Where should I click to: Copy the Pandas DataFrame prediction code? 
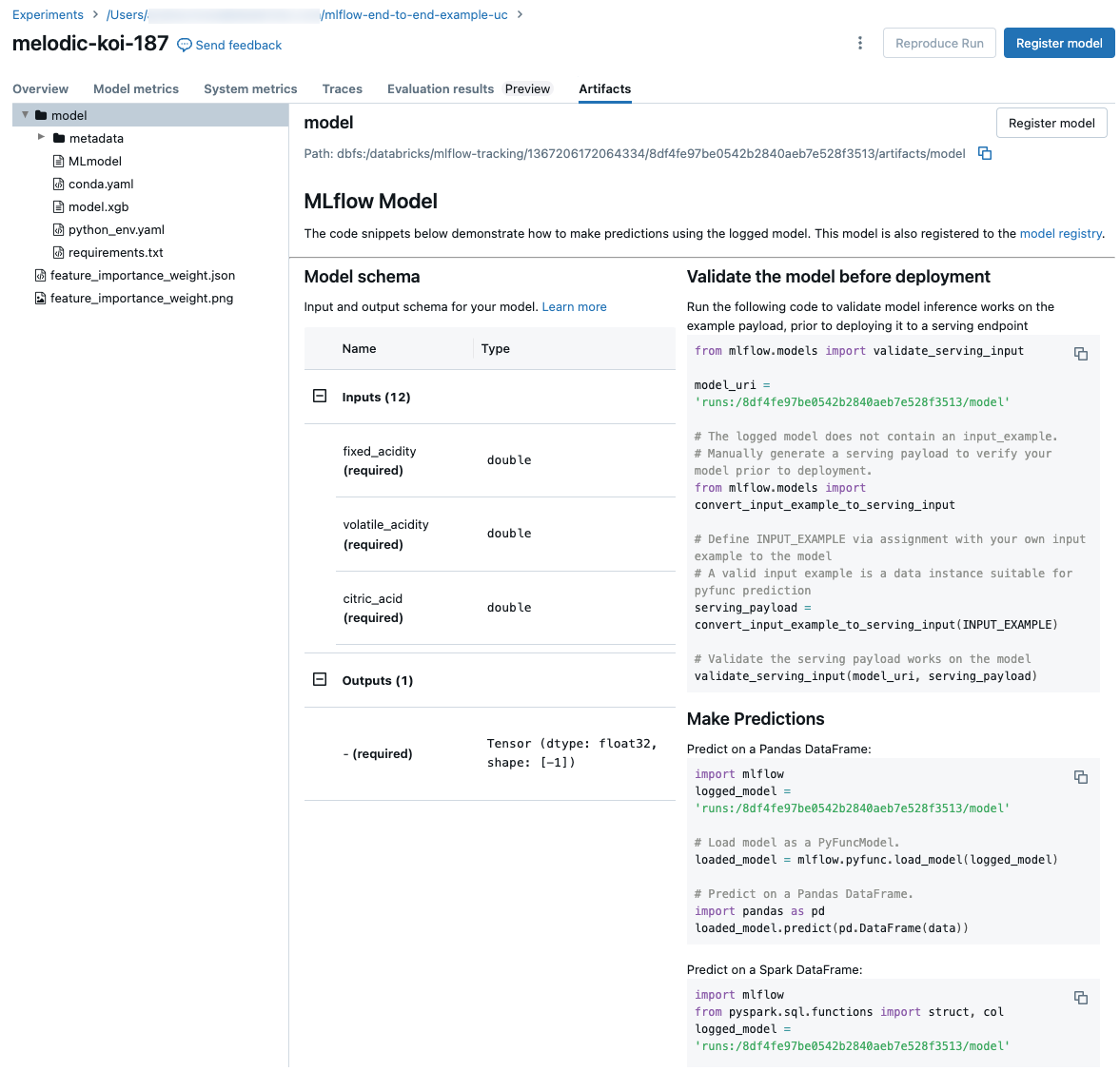pos(1081,777)
